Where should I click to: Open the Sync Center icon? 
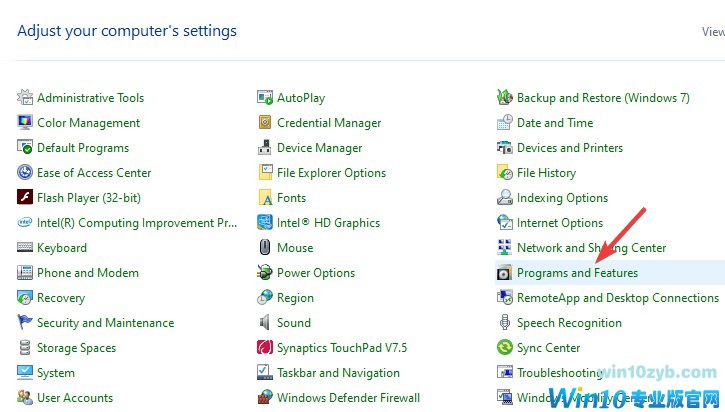pyautogui.click(x=505, y=348)
